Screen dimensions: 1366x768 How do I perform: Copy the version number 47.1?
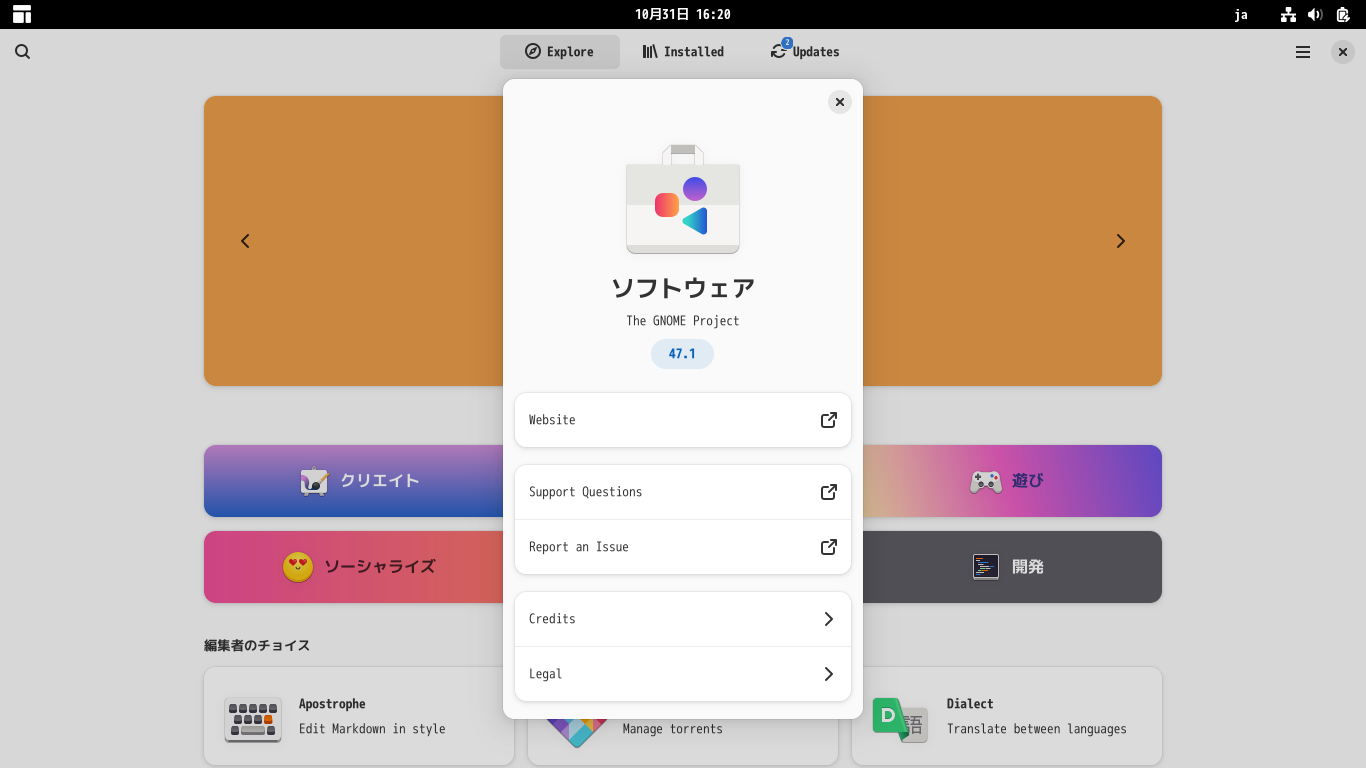tap(682, 354)
